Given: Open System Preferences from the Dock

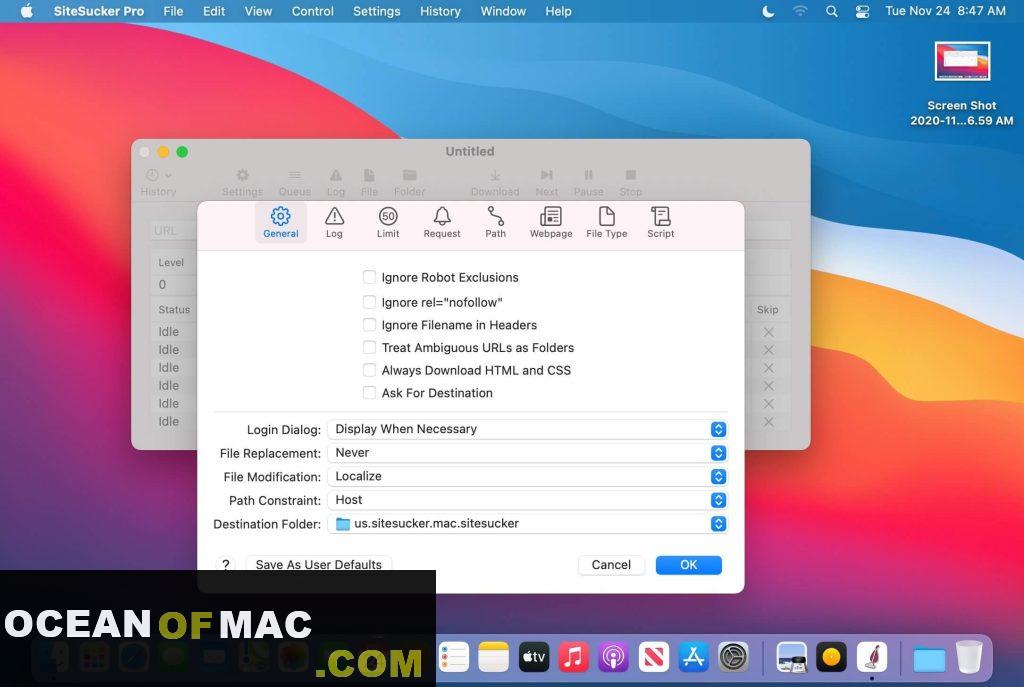Looking at the screenshot, I should click(733, 656).
